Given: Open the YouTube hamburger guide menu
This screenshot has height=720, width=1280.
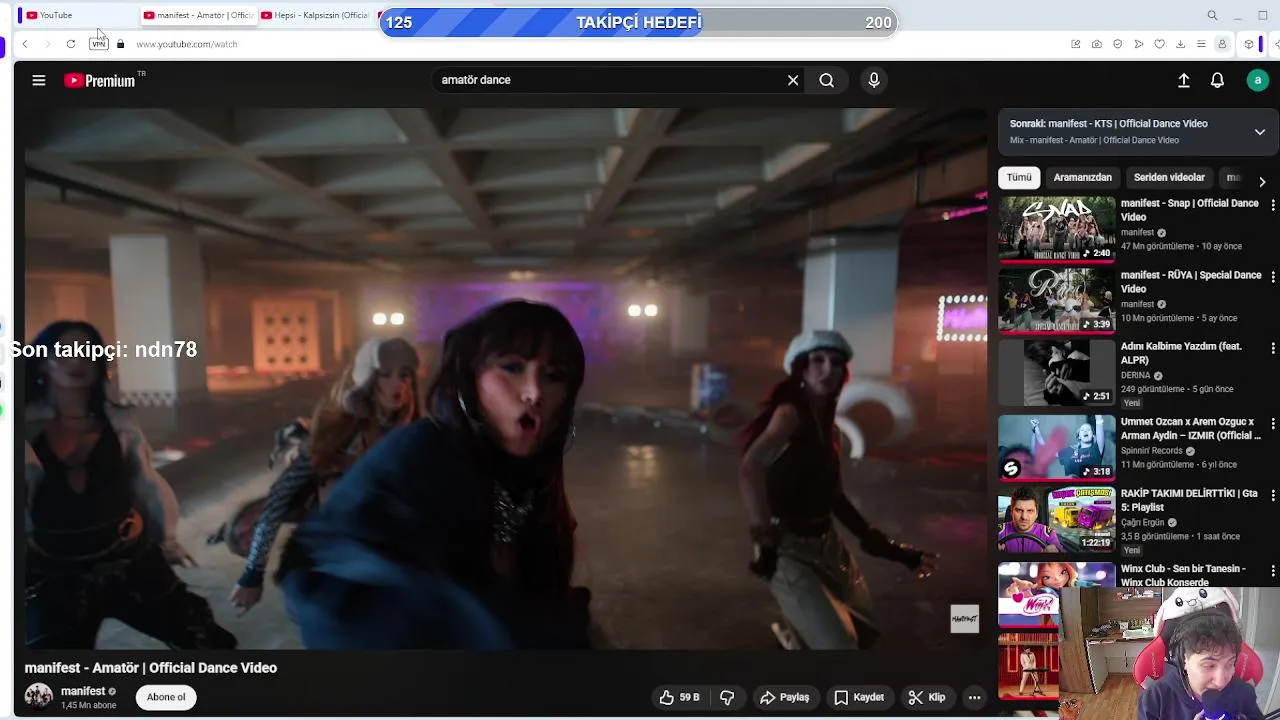Looking at the screenshot, I should pyautogui.click(x=39, y=80).
